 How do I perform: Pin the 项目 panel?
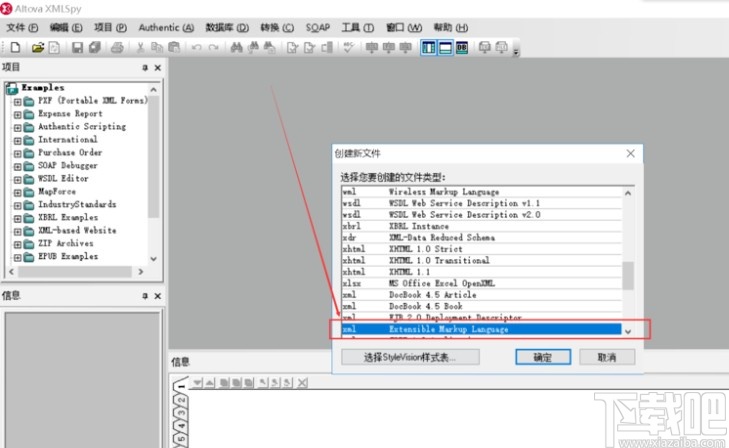(145, 68)
